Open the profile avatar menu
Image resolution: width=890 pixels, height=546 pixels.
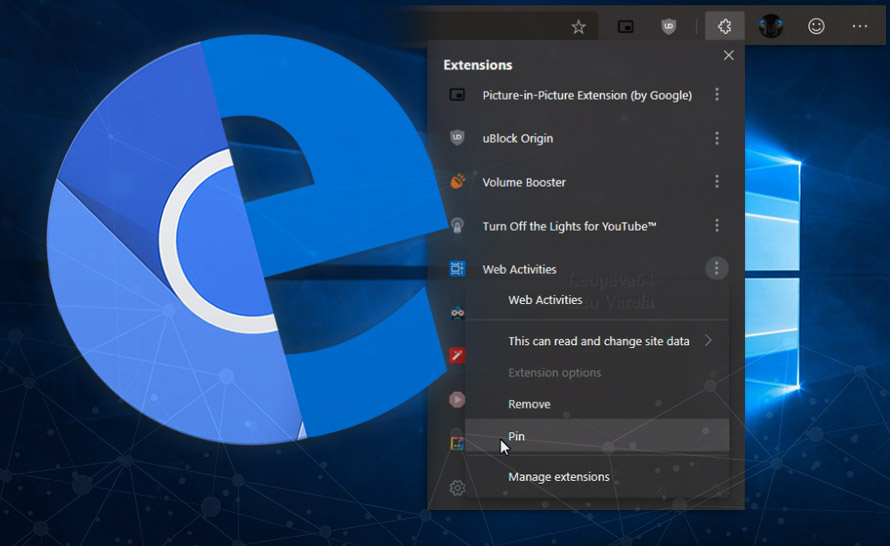pos(771,26)
